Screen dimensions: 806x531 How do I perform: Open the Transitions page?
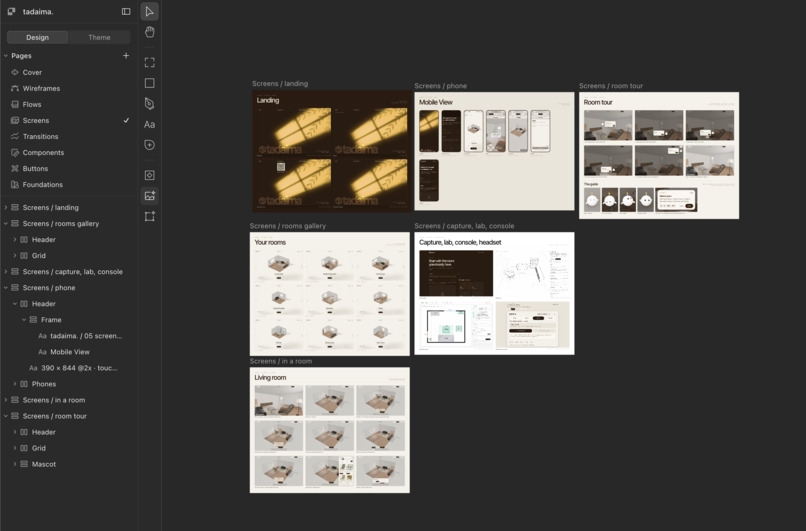(x=41, y=136)
